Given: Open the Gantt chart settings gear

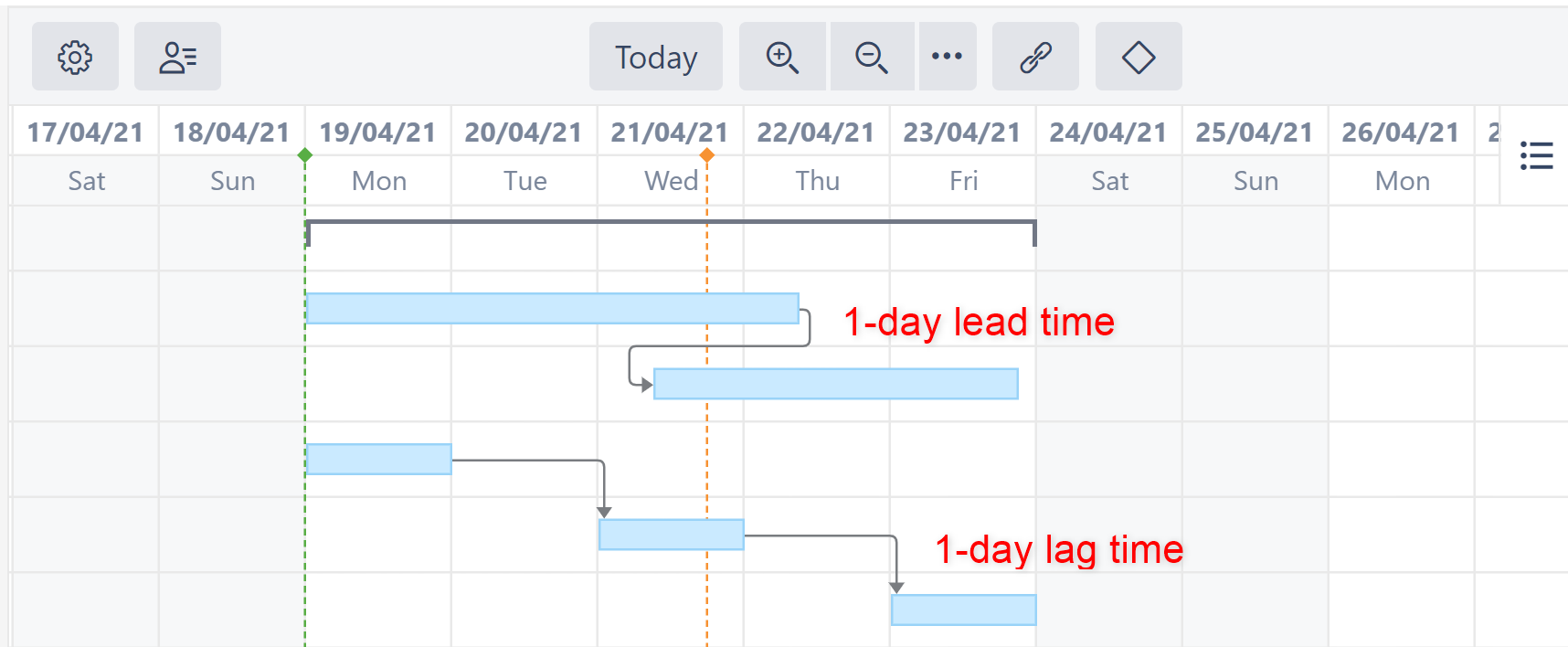Looking at the screenshot, I should click(x=75, y=57).
